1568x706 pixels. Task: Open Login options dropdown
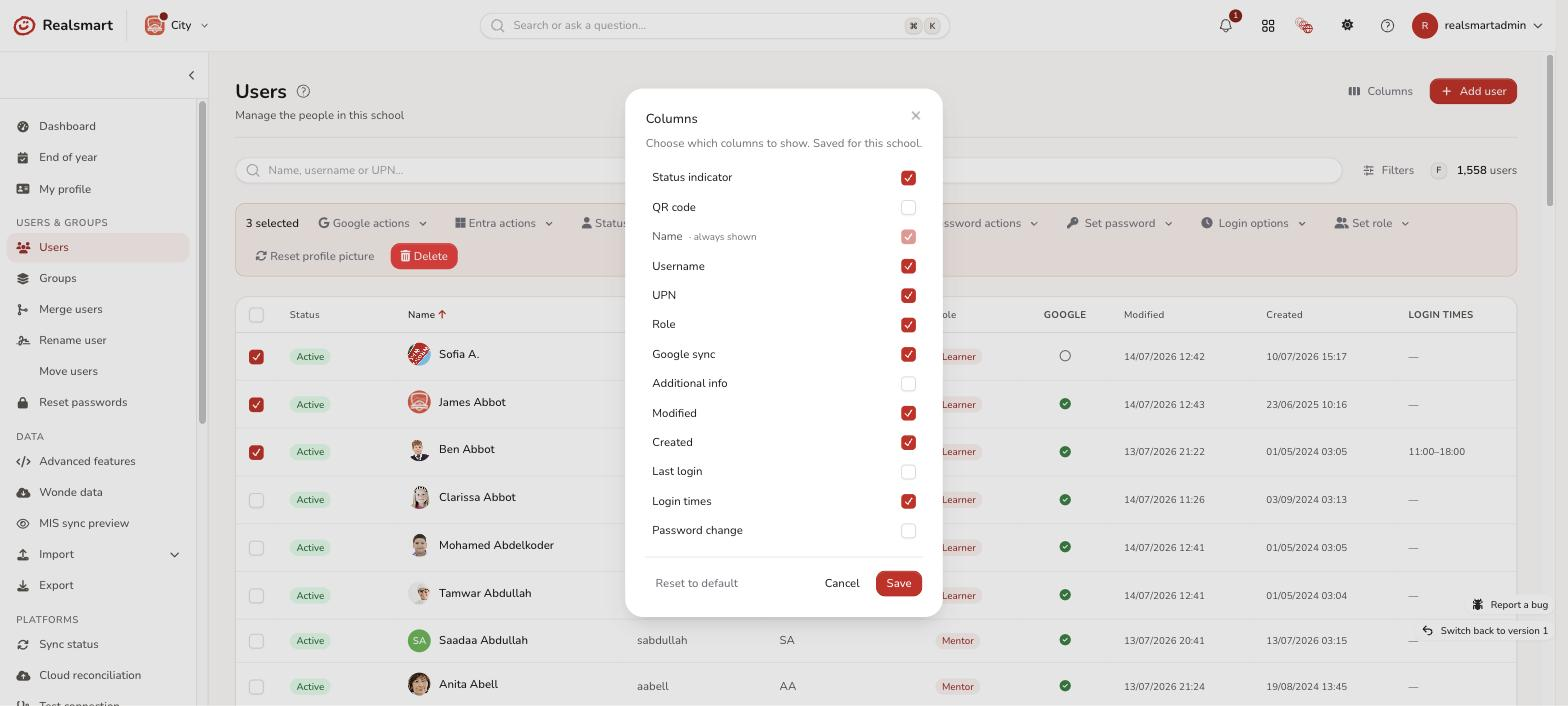point(1253,223)
